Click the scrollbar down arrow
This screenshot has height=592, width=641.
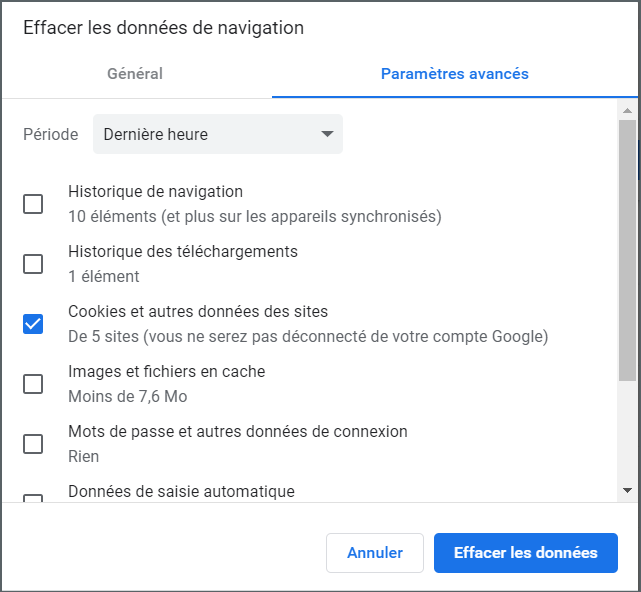(628, 490)
